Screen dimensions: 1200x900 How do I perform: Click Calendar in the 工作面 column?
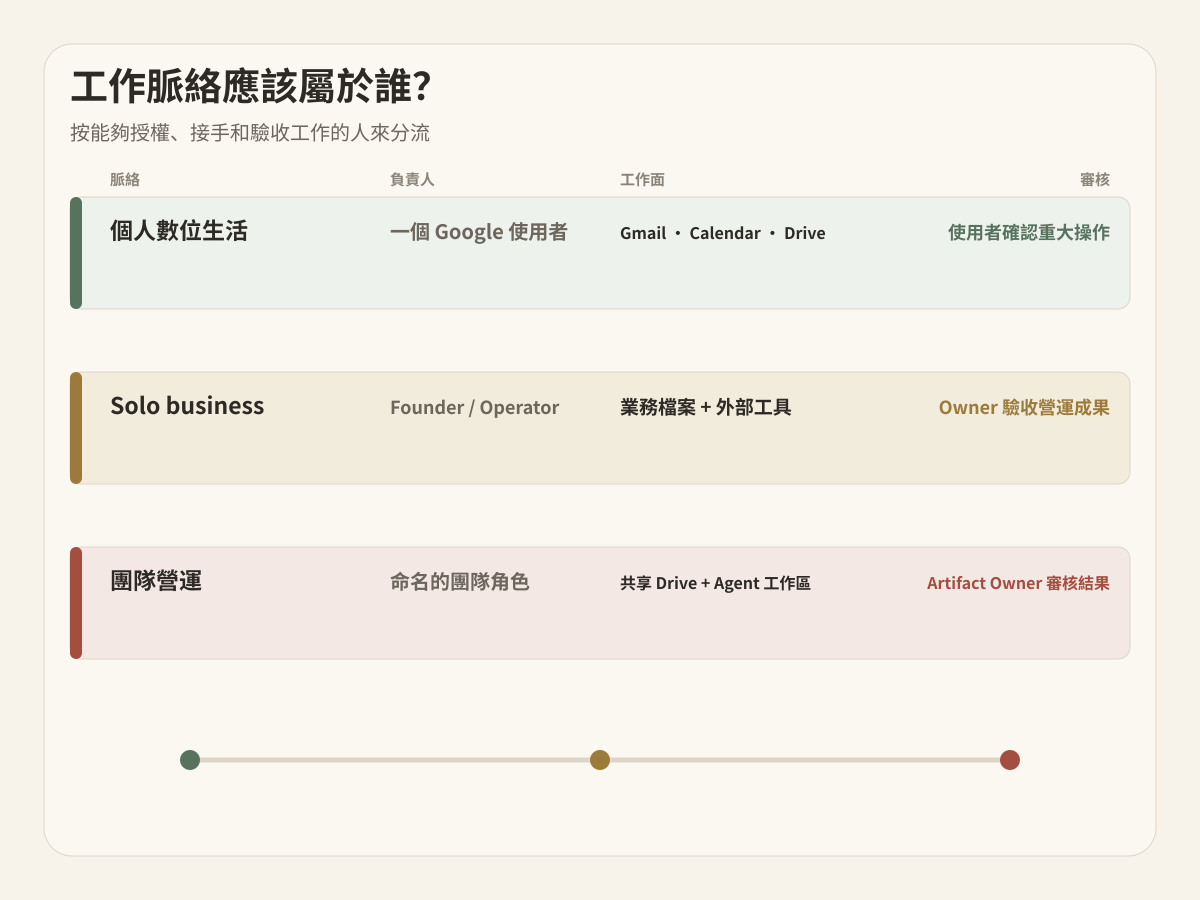click(725, 233)
